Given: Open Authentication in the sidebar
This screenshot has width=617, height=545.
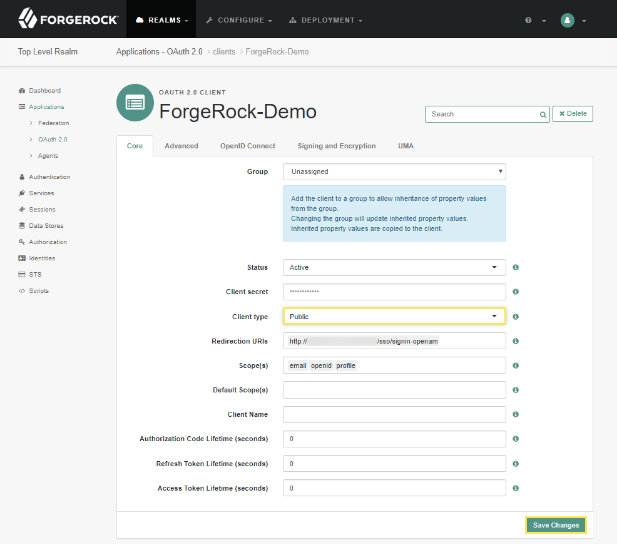Looking at the screenshot, I should [49, 177].
